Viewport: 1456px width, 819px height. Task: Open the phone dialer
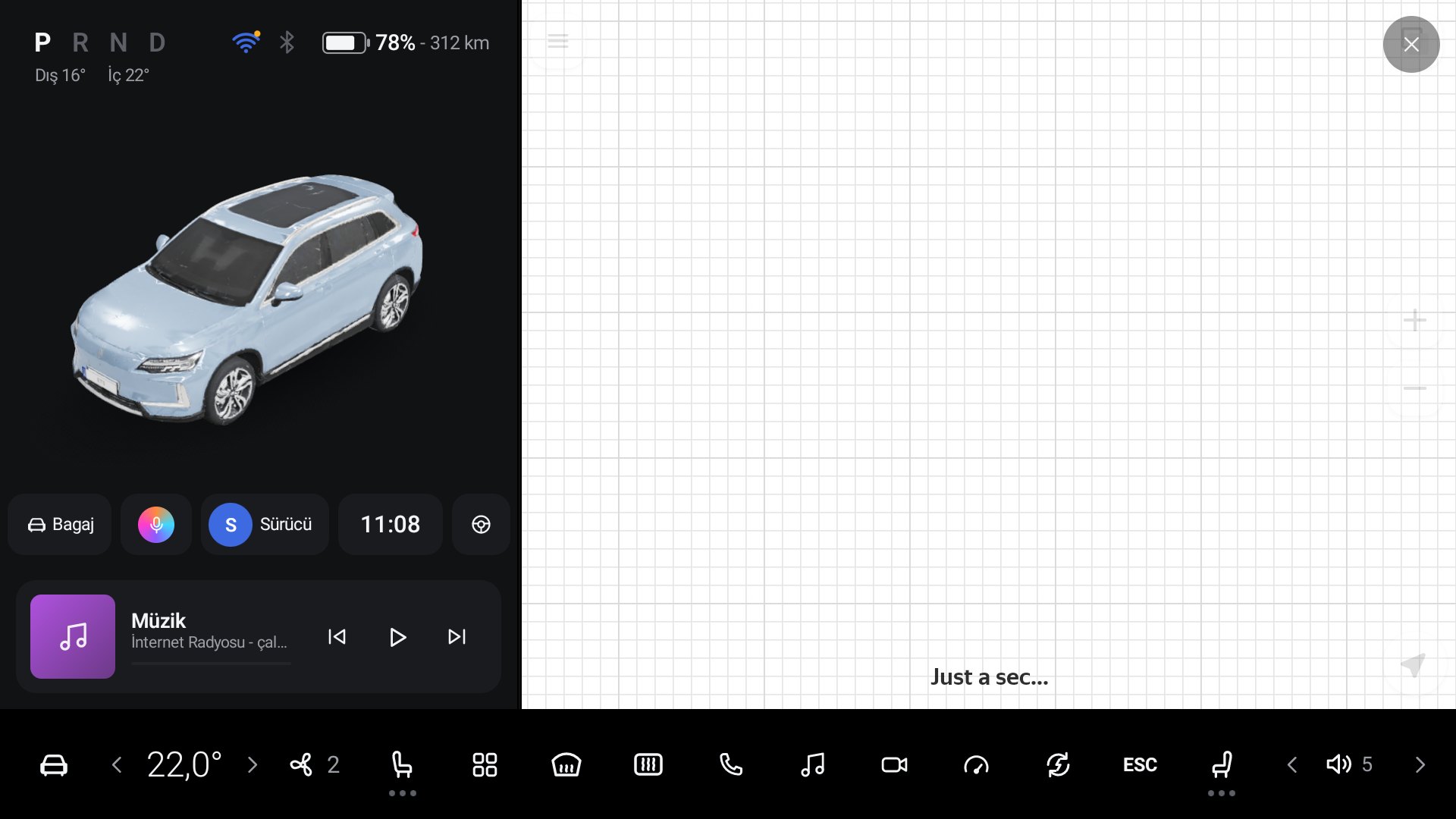tap(730, 764)
